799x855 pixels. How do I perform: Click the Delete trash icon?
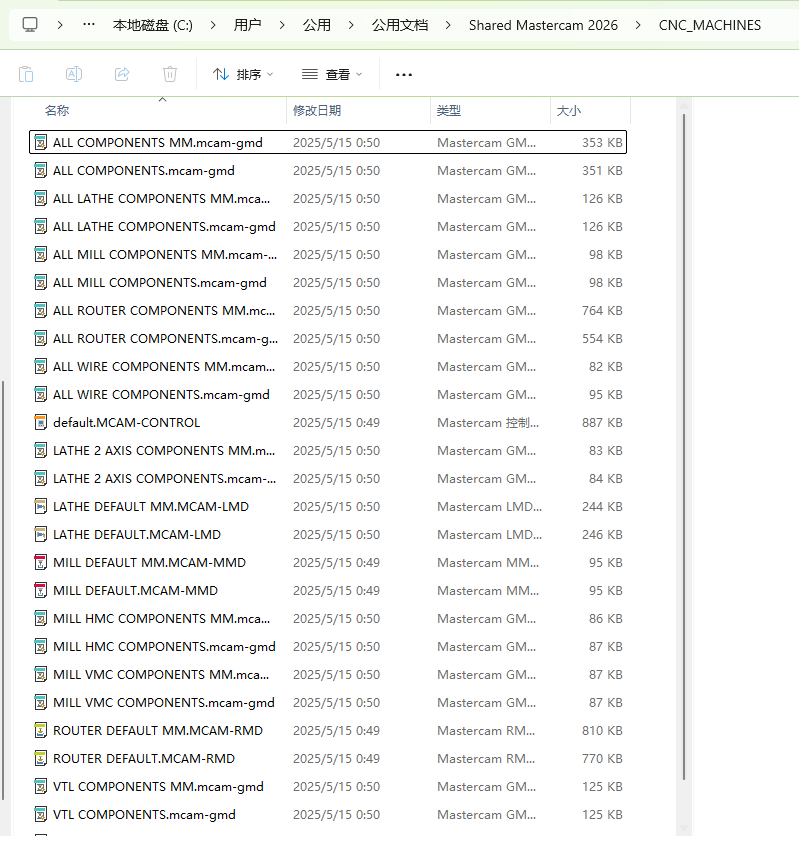[170, 74]
